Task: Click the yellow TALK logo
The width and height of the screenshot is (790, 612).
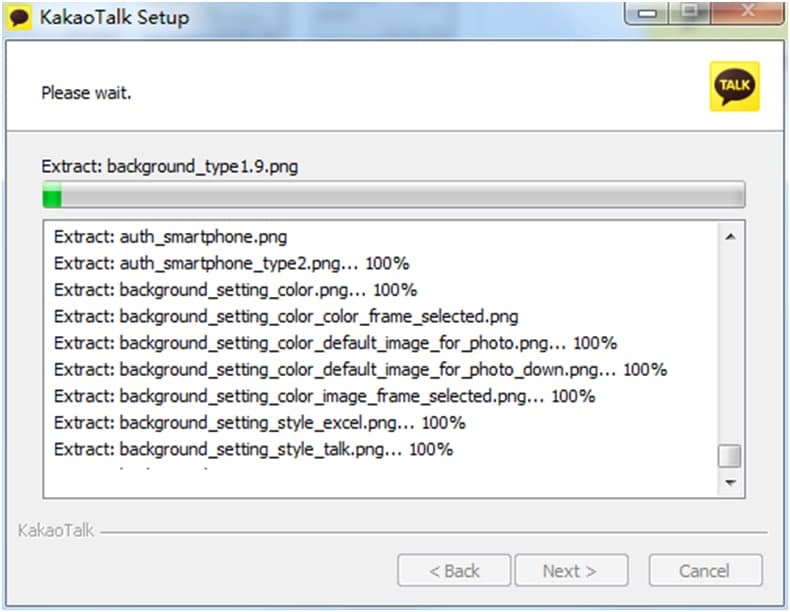Action: [734, 86]
